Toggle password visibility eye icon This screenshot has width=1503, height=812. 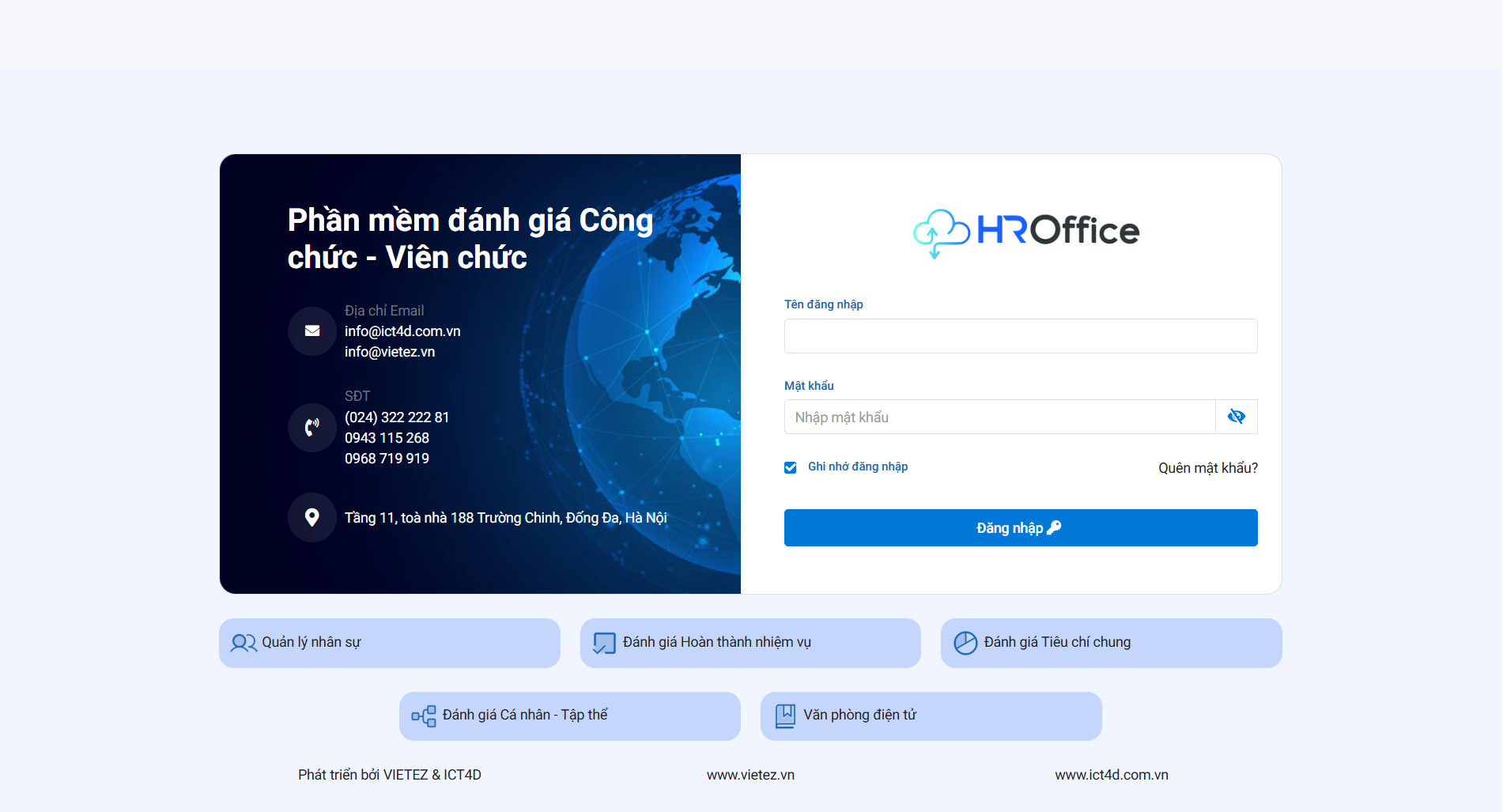coord(1236,417)
